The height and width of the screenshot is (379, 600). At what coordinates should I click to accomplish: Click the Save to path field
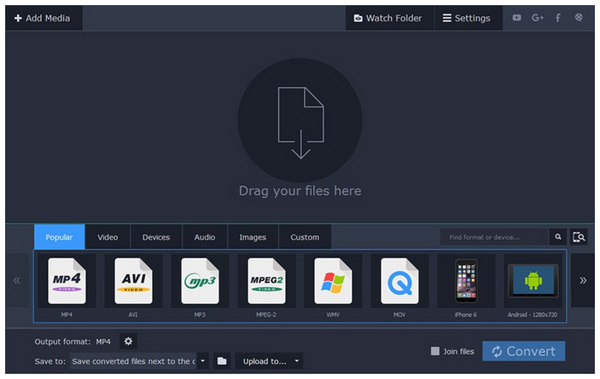click(133, 361)
